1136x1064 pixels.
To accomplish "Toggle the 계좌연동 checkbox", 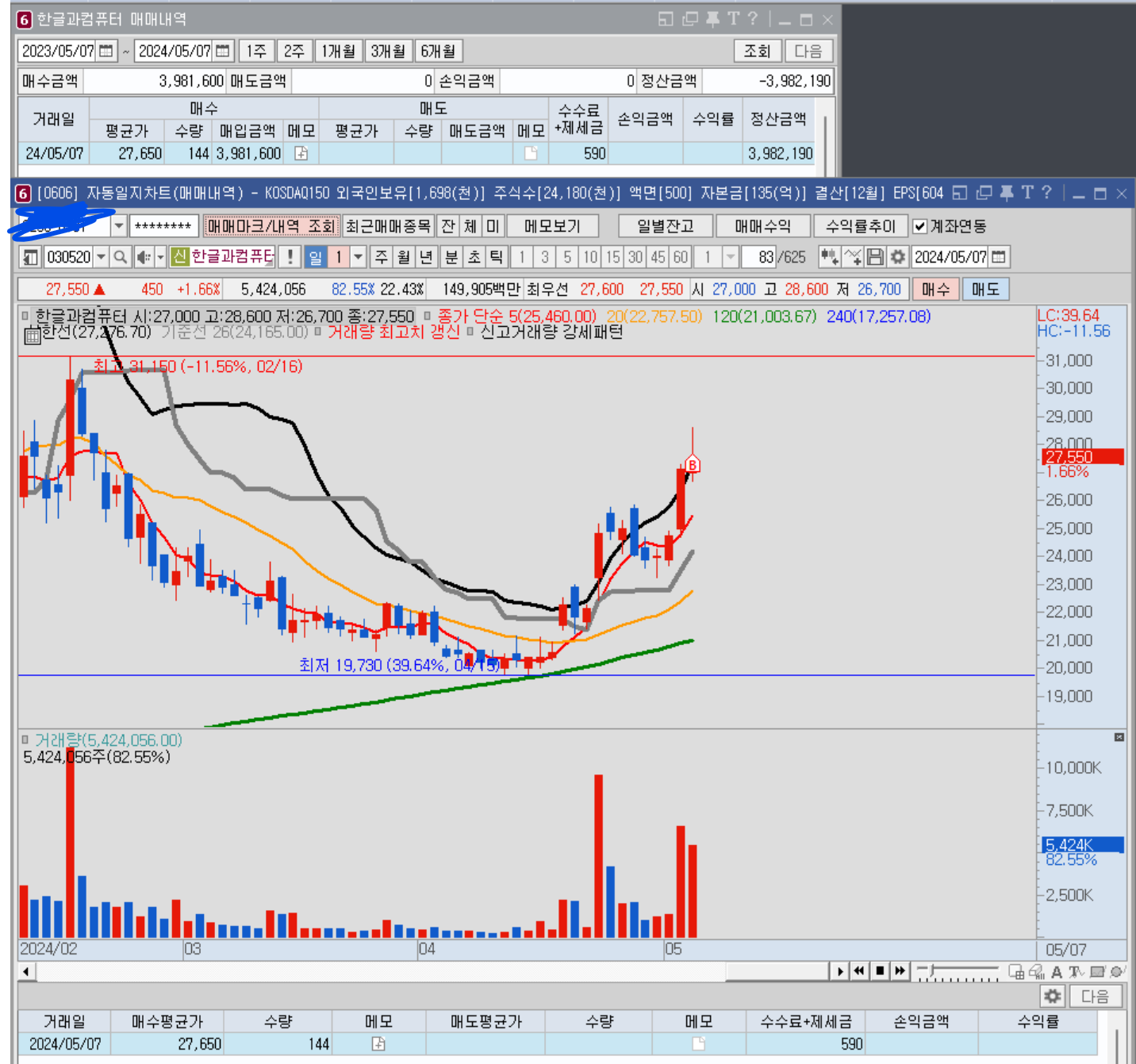I will [919, 227].
